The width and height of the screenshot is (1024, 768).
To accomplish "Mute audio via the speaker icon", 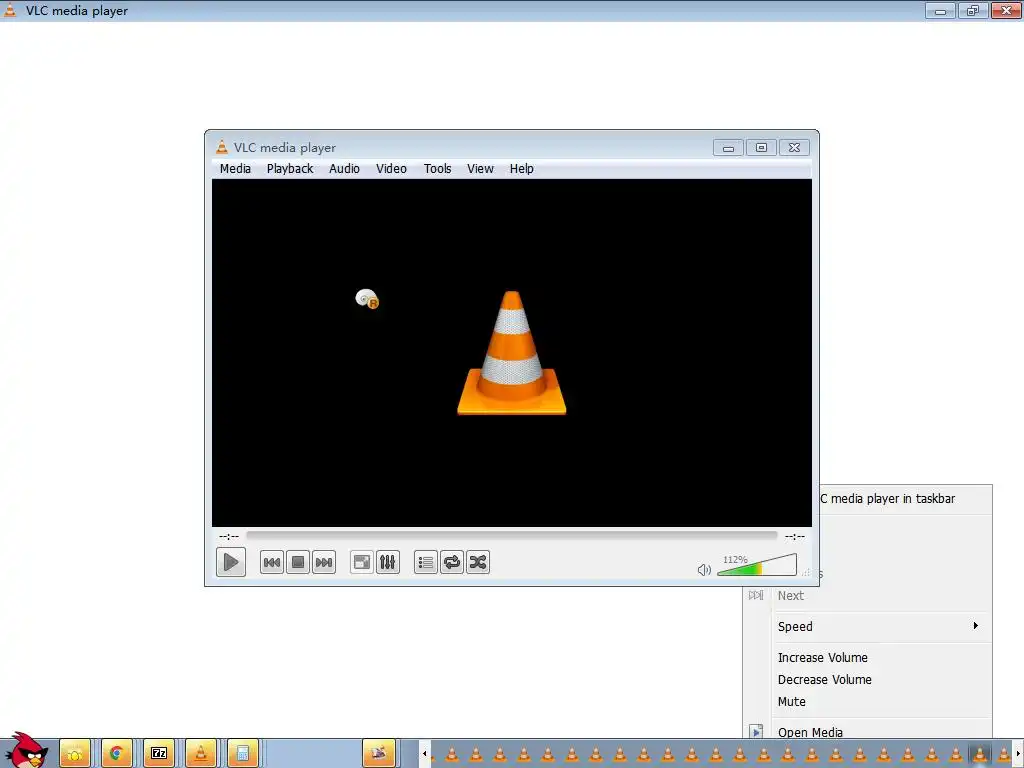I will click(x=704, y=570).
